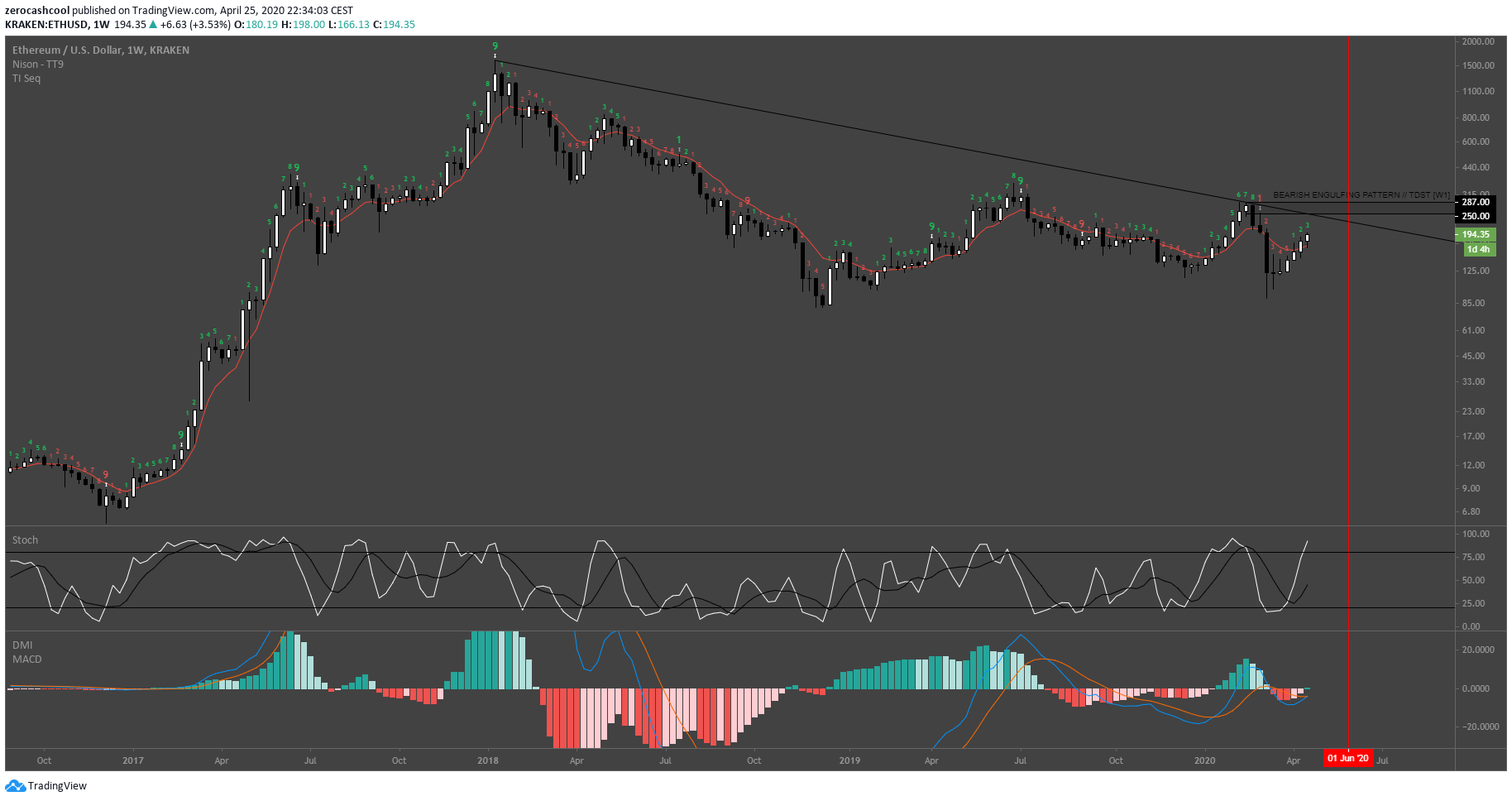Screen dimensions: 1512x801
Task: Click the green 194.35 current price label
Action: (1475, 235)
